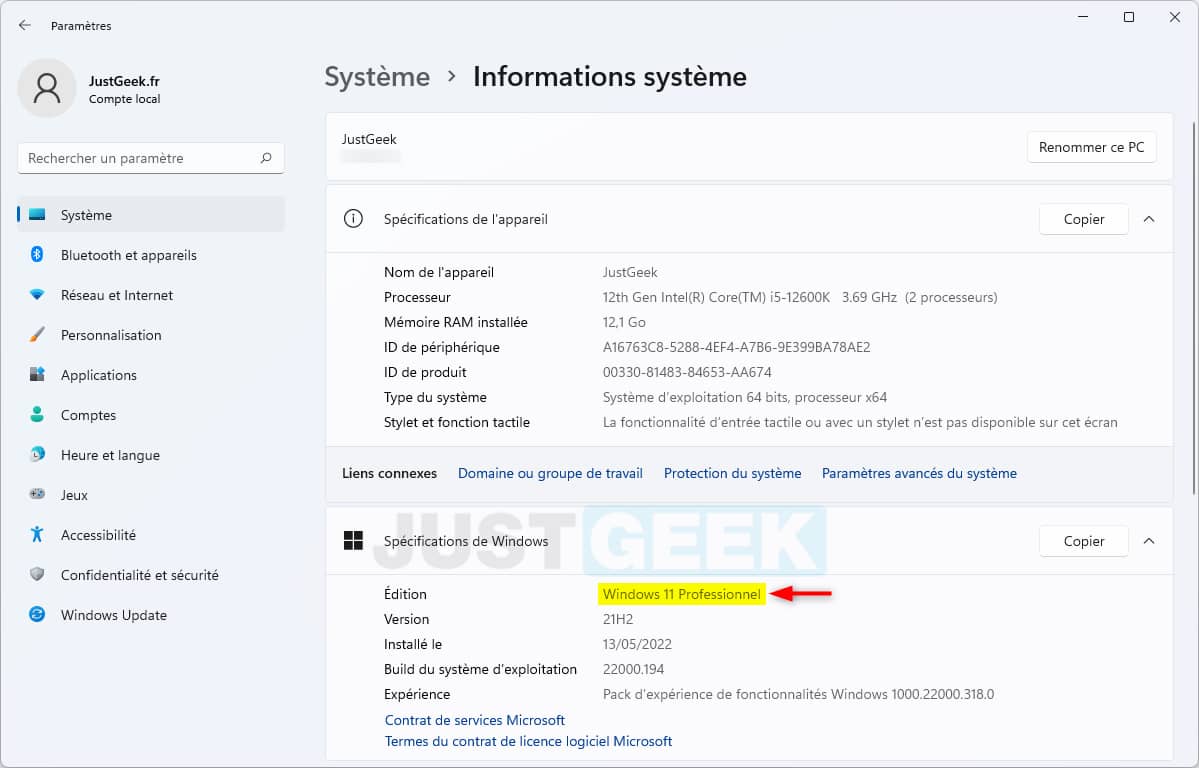Click the Jeux gamepad icon
The height and width of the screenshot is (768, 1199).
click(x=37, y=494)
